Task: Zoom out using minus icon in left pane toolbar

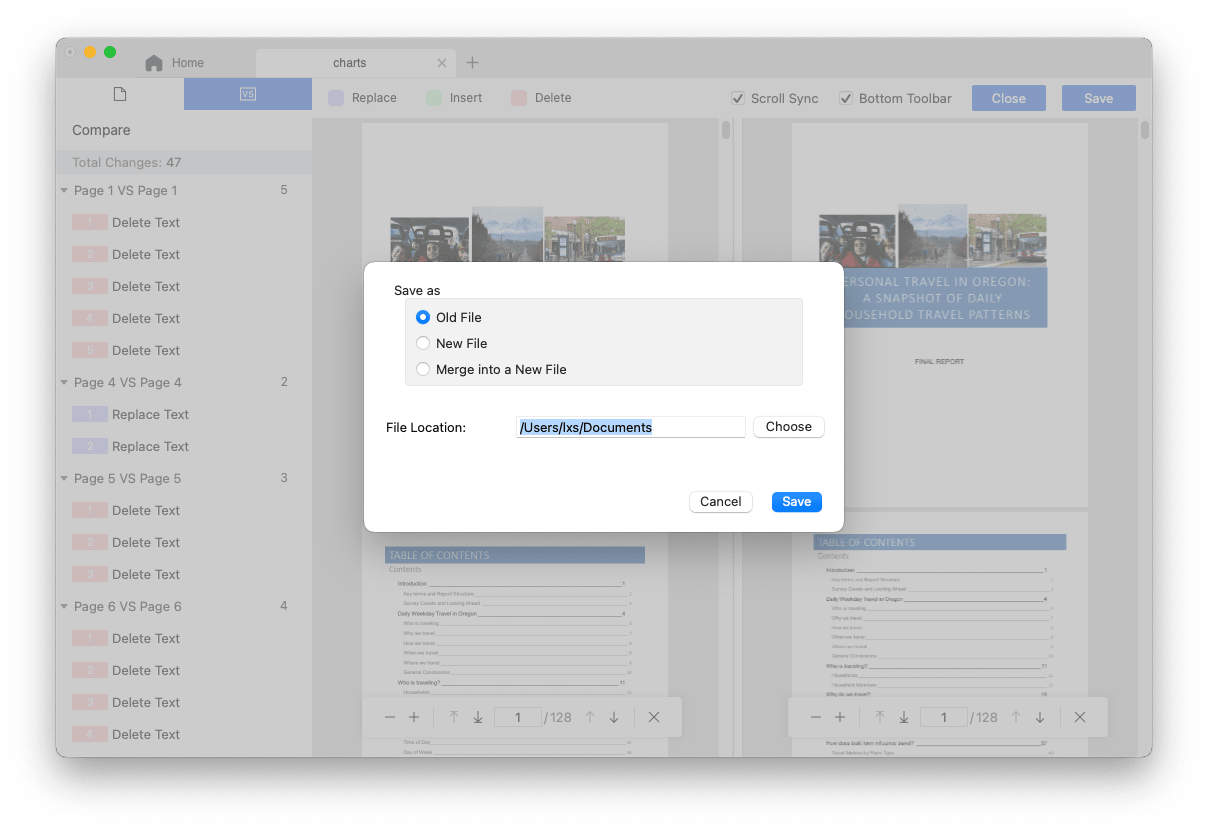Action: (390, 717)
